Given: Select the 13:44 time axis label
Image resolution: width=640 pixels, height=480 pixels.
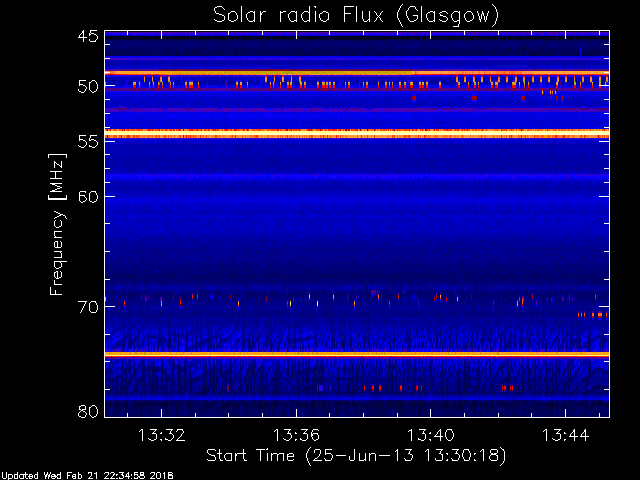Looking at the screenshot, I should 565,435.
